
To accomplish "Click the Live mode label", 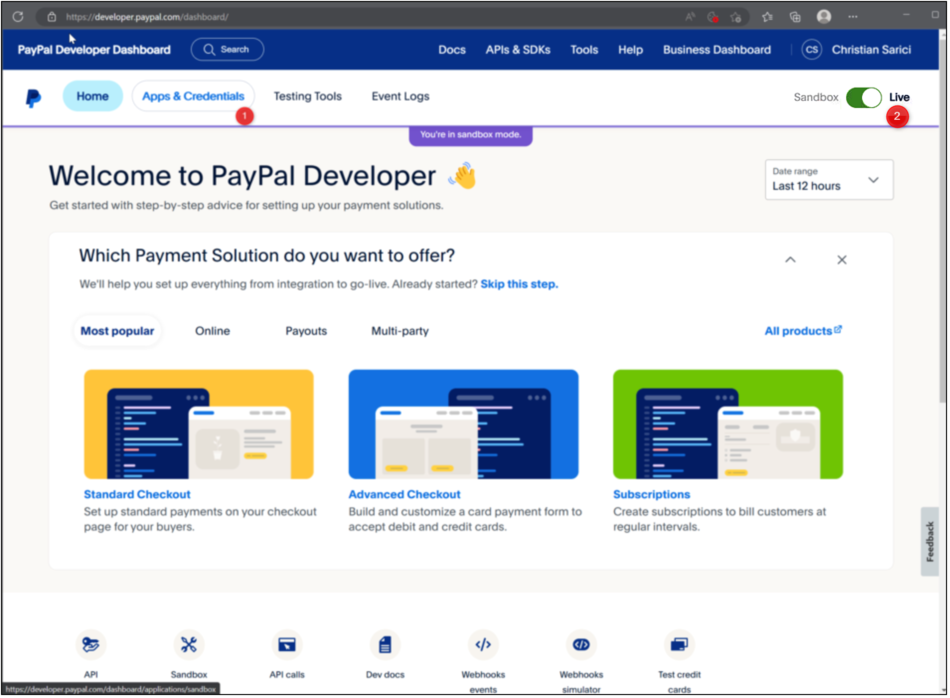I will click(900, 98).
